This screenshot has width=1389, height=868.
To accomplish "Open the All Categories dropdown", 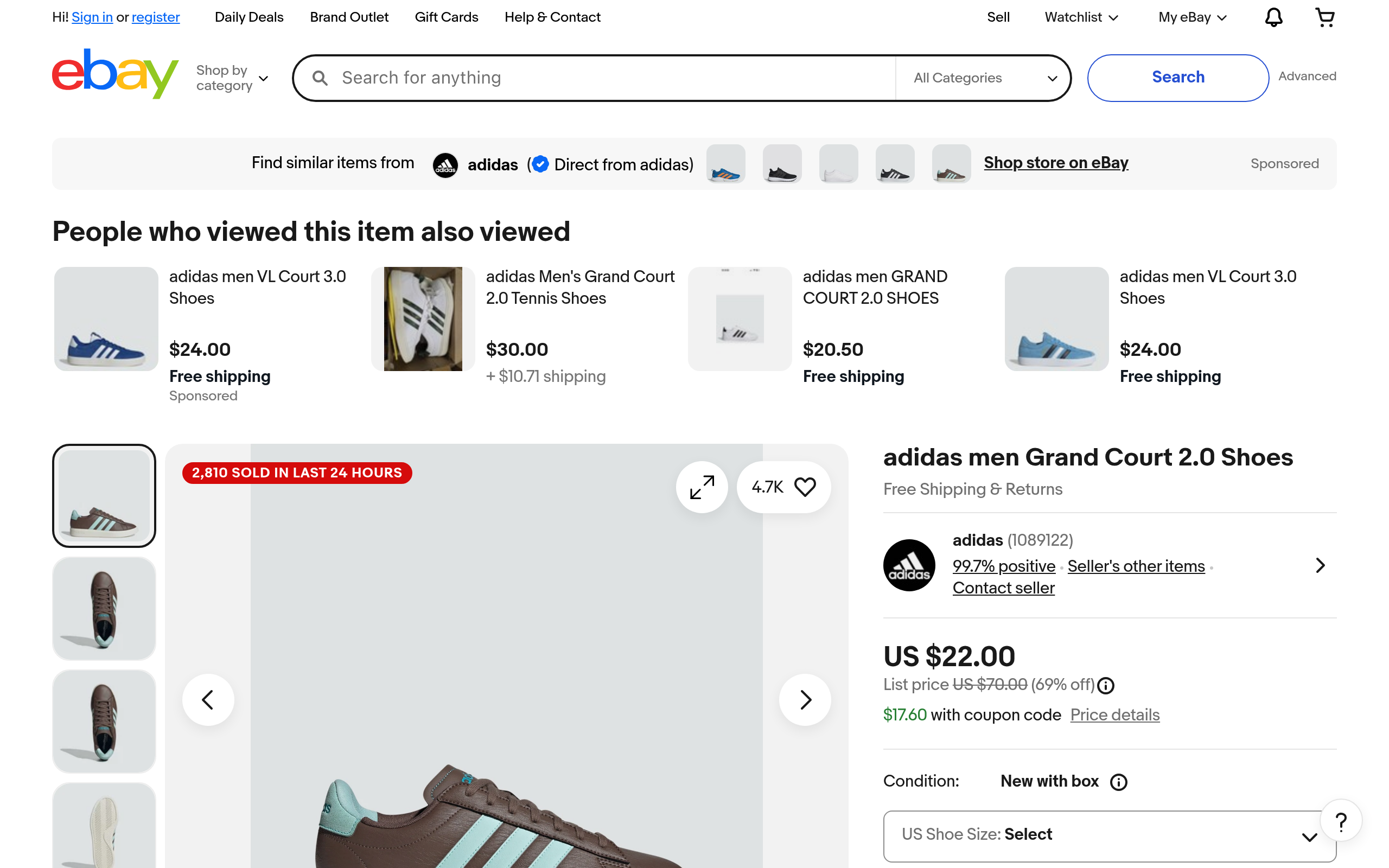I will click(x=984, y=78).
